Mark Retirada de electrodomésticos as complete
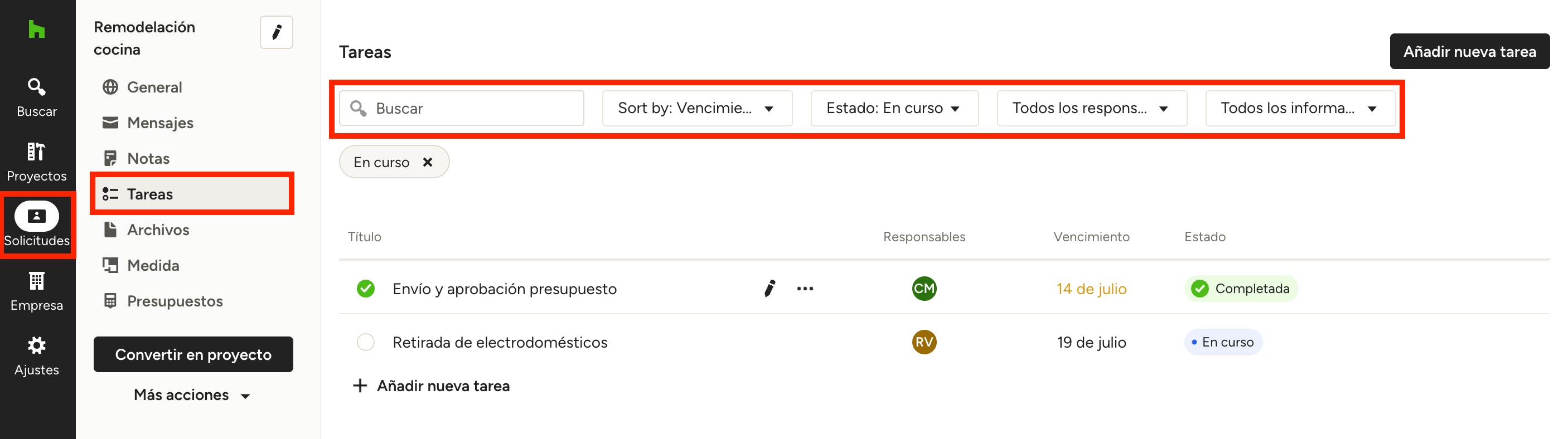 tap(366, 342)
